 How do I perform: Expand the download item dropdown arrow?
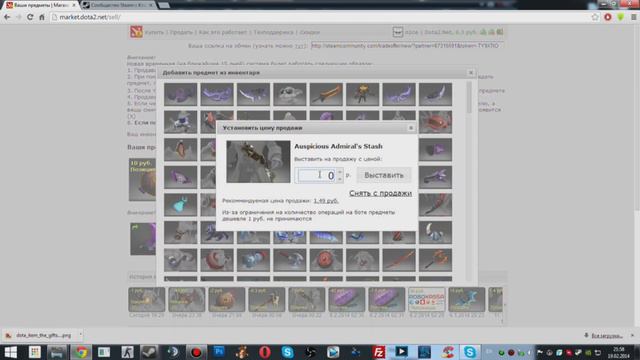click(x=80, y=335)
